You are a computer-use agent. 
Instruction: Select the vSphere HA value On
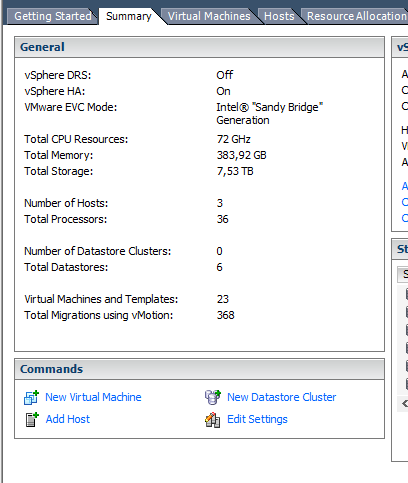click(223, 91)
